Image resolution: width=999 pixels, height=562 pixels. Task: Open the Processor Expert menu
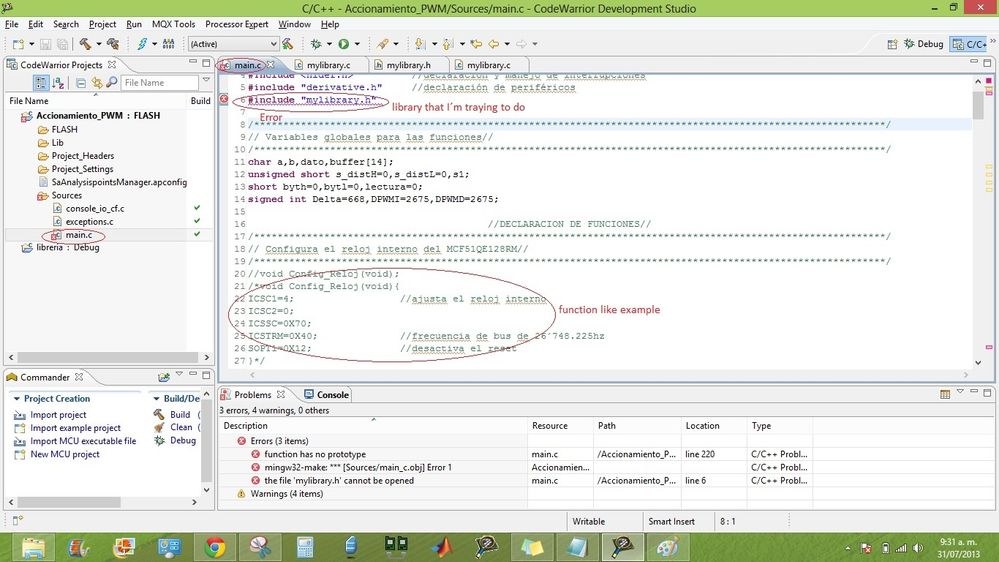click(236, 24)
